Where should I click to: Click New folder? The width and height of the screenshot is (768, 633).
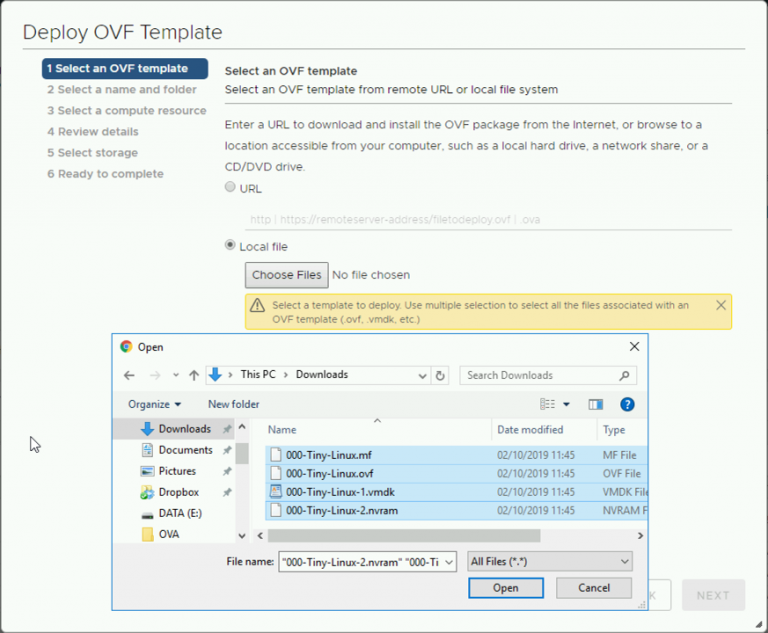(x=234, y=404)
